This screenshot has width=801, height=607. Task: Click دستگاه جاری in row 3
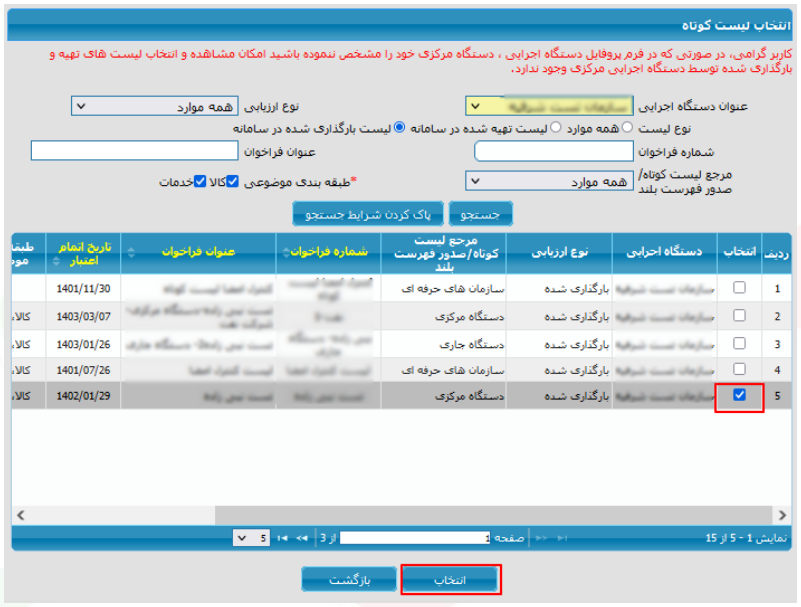coord(472,345)
